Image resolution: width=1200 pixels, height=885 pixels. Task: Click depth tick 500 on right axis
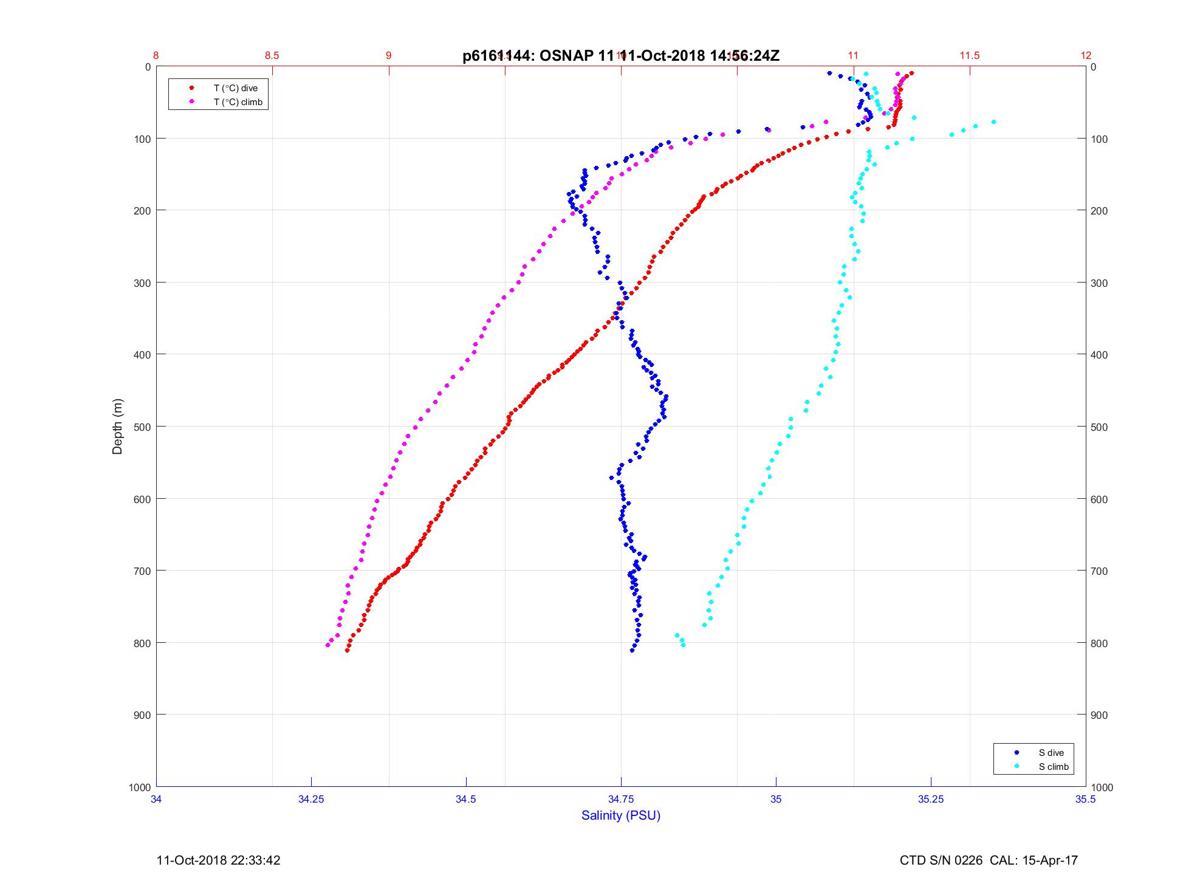[x=1100, y=427]
